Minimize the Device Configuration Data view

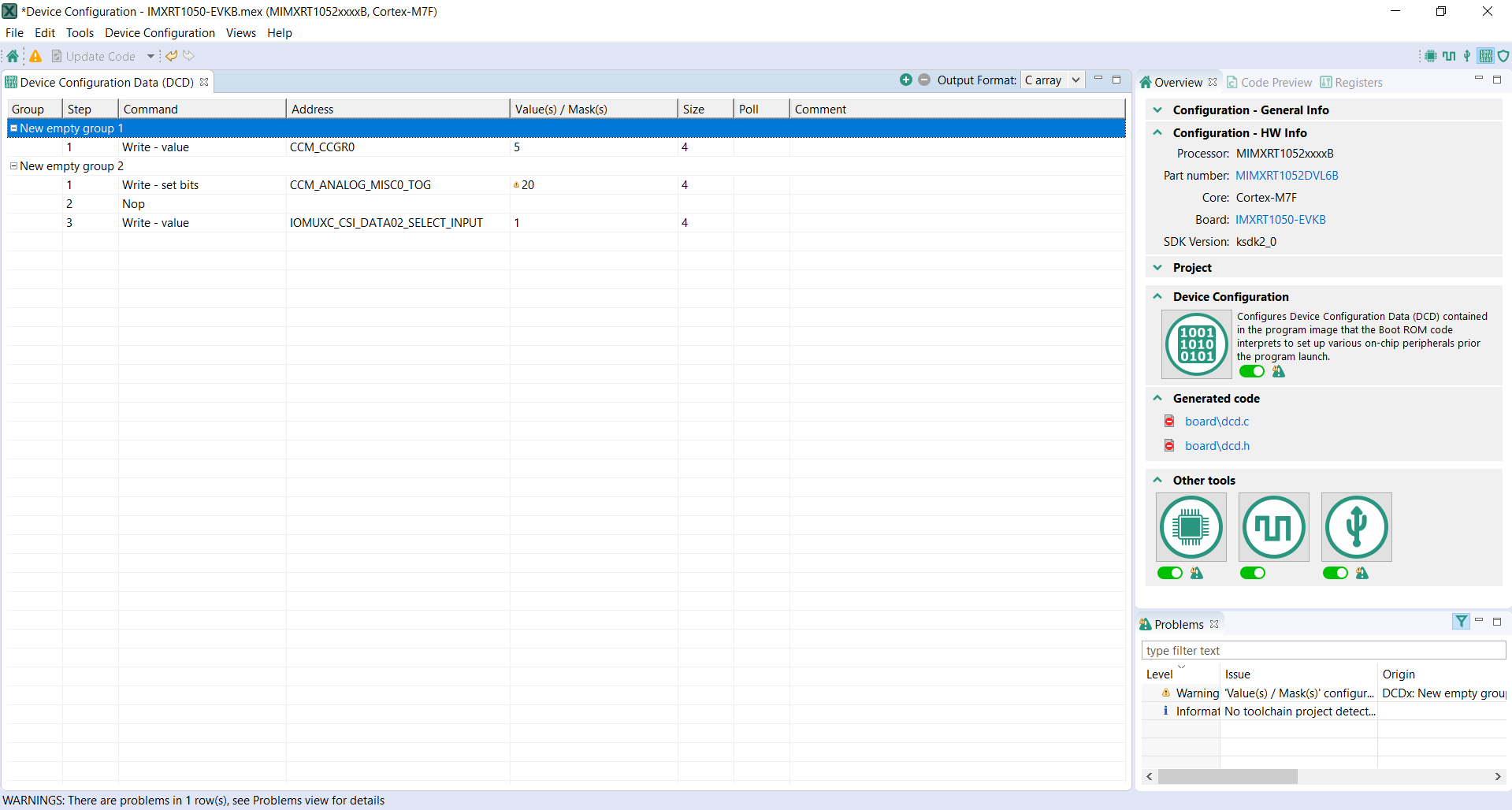coord(1098,79)
